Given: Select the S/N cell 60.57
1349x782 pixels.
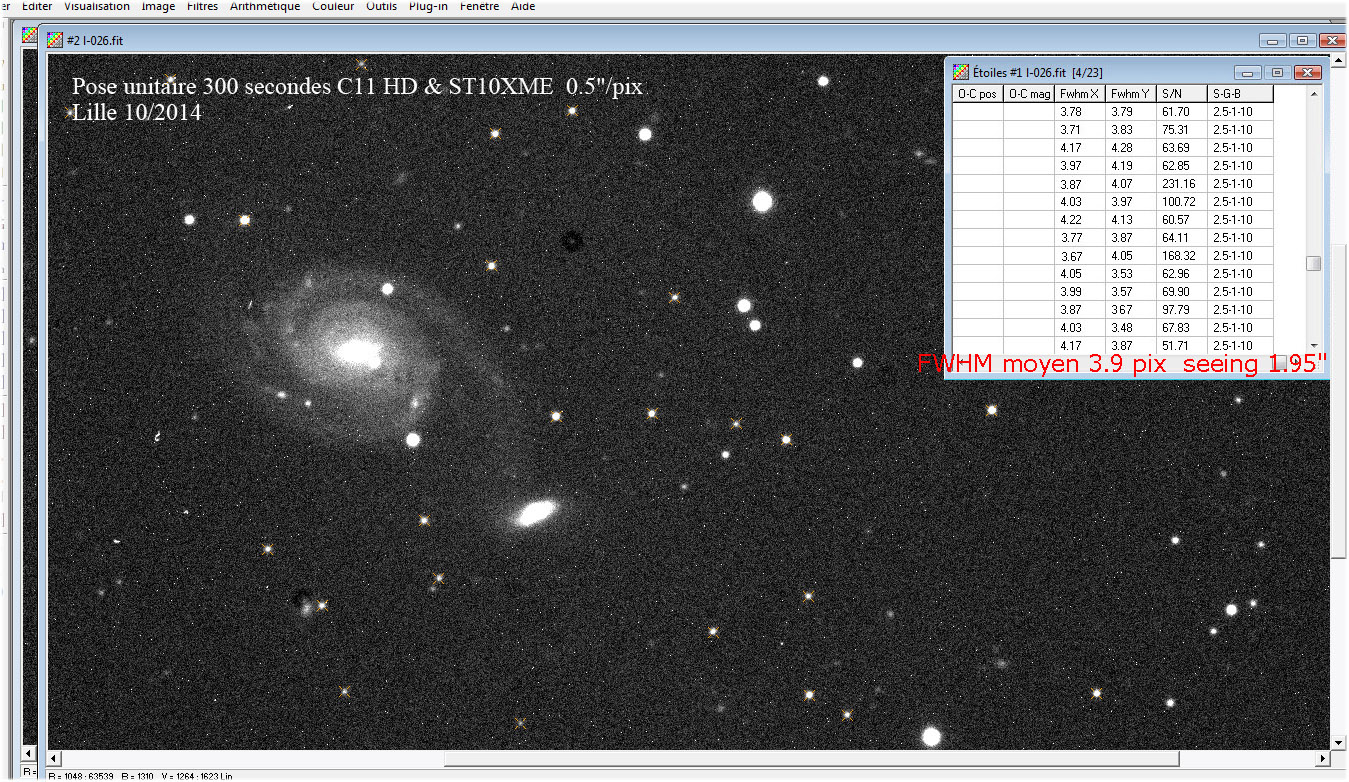Looking at the screenshot, I should pyautogui.click(x=1183, y=220).
